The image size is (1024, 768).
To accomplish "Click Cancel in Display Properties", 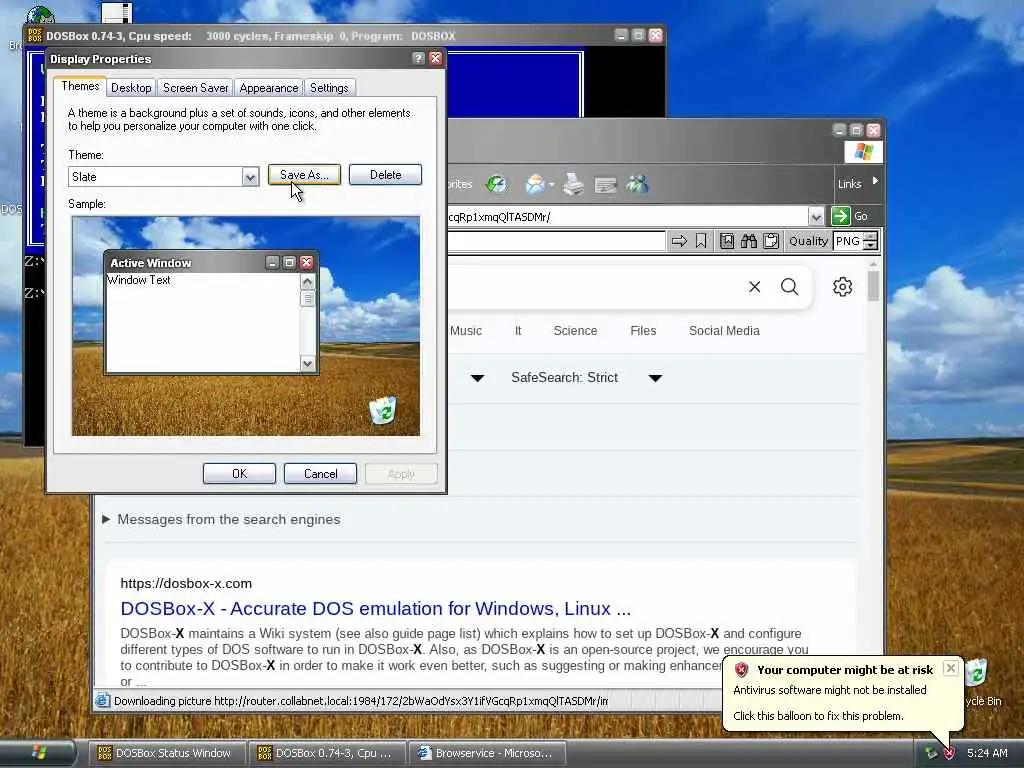I will point(321,473).
